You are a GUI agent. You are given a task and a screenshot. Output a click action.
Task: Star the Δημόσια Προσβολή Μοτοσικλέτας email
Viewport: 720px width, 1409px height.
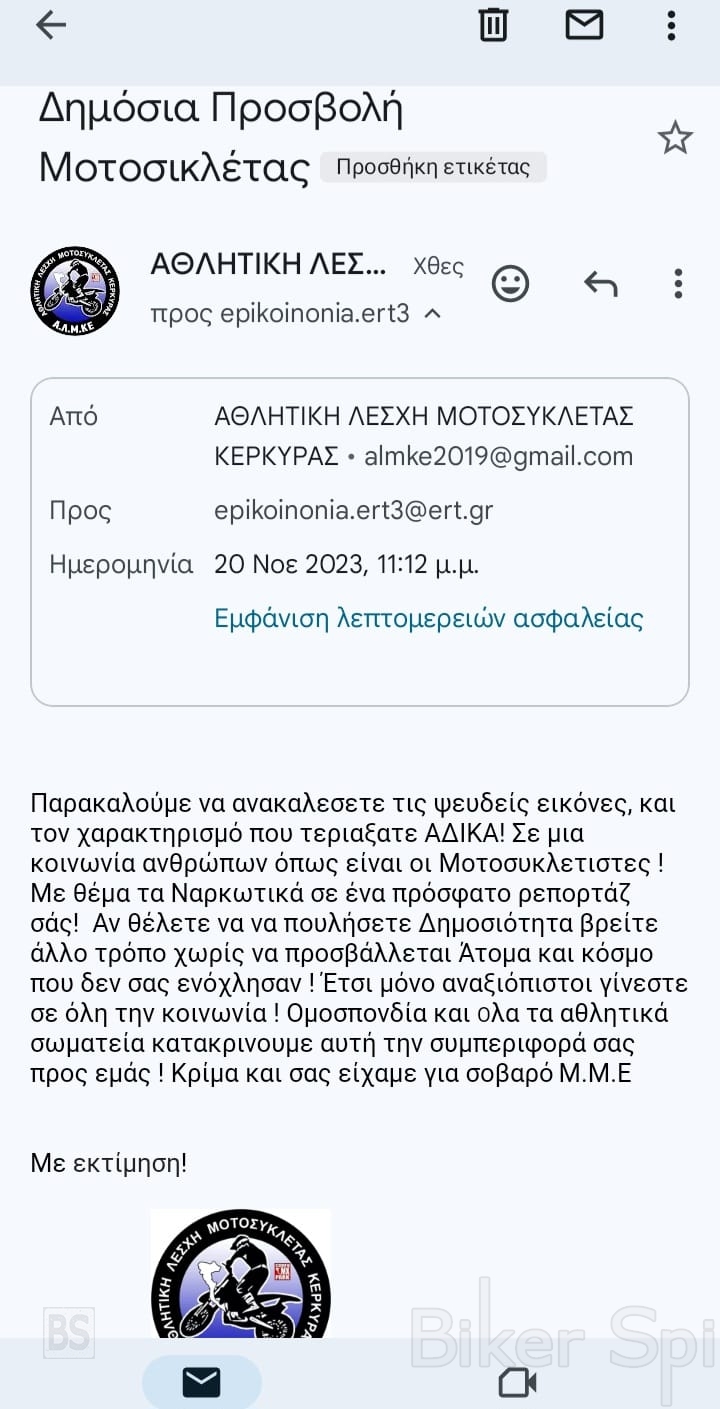click(675, 138)
